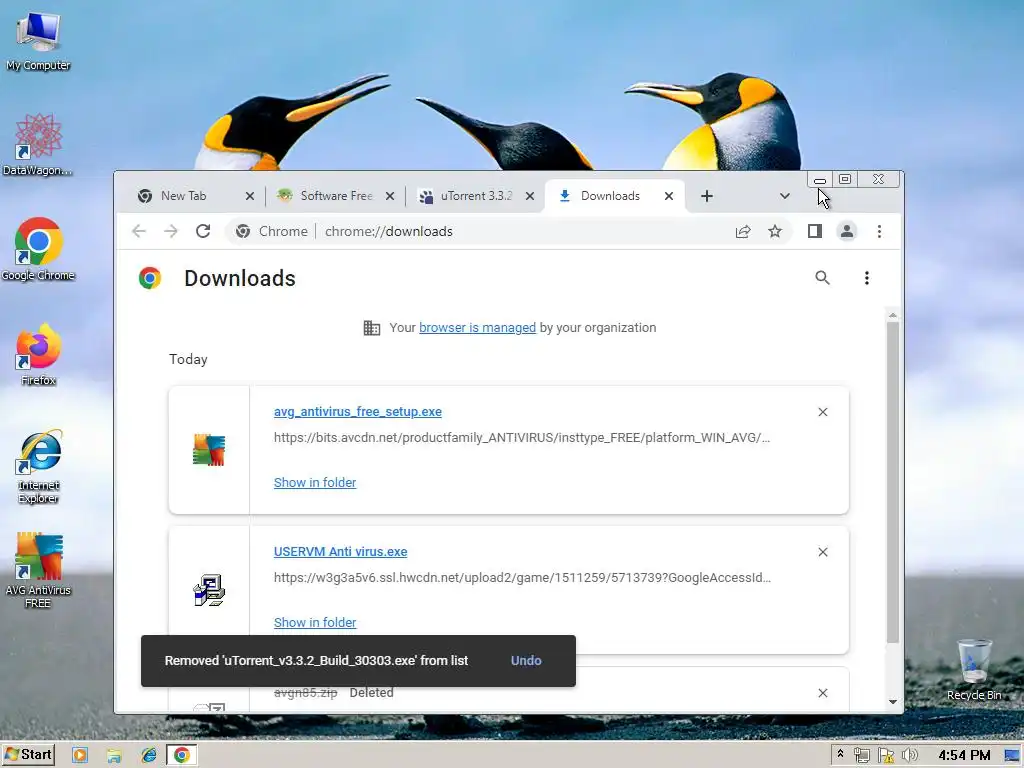Open Google Chrome desktop shortcut
The width and height of the screenshot is (1024, 768).
(38, 249)
